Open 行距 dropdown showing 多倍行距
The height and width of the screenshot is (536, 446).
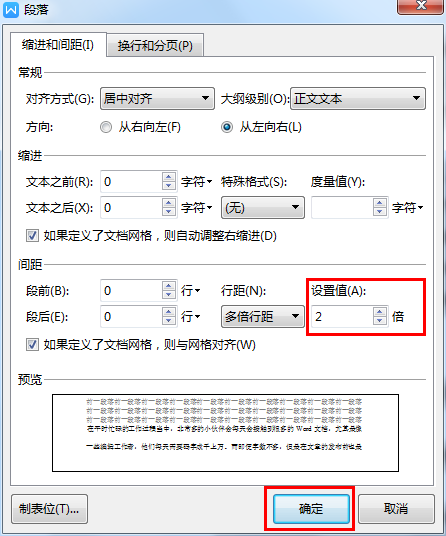click(262, 317)
